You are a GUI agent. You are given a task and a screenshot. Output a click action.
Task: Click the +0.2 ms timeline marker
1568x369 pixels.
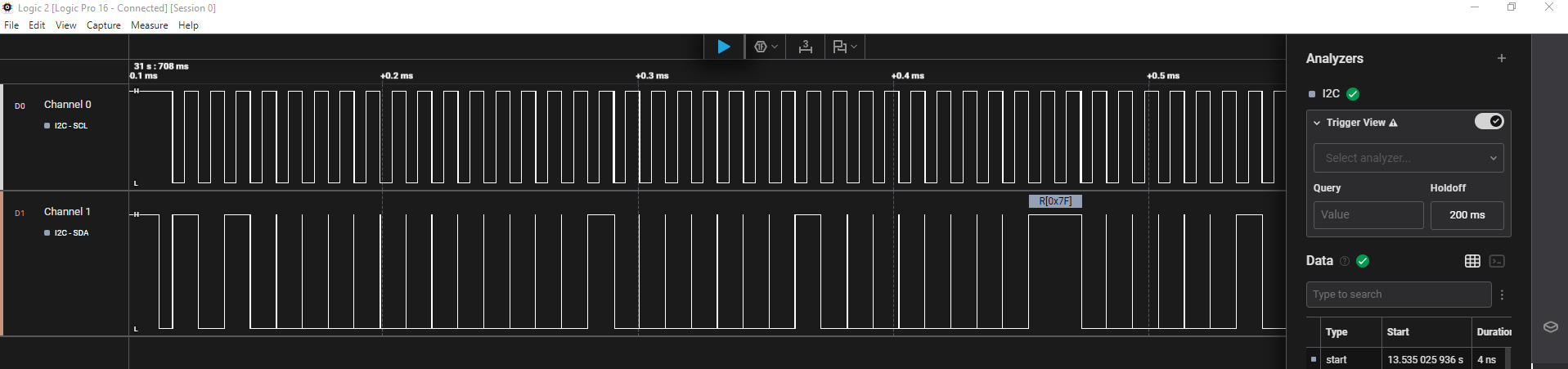[x=397, y=75]
